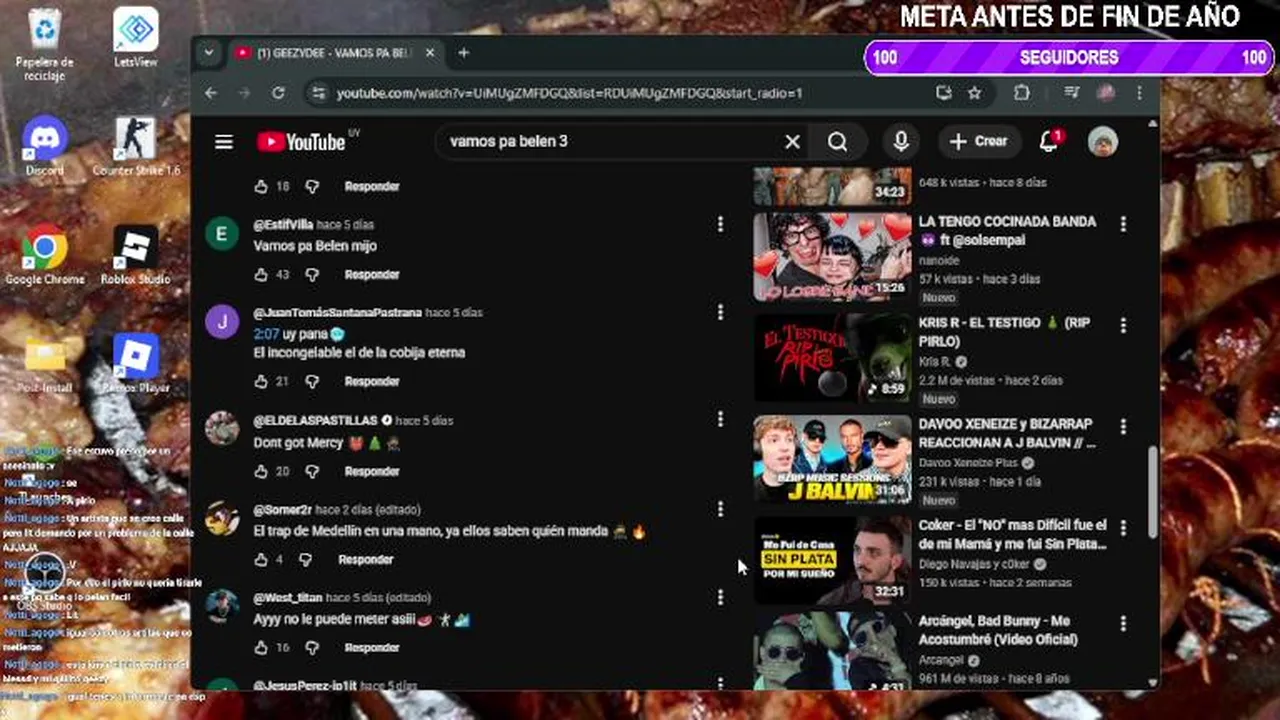The height and width of the screenshot is (720, 1280).
Task: Dislike the comment by @ELDELASPASTILLAS
Action: point(312,471)
